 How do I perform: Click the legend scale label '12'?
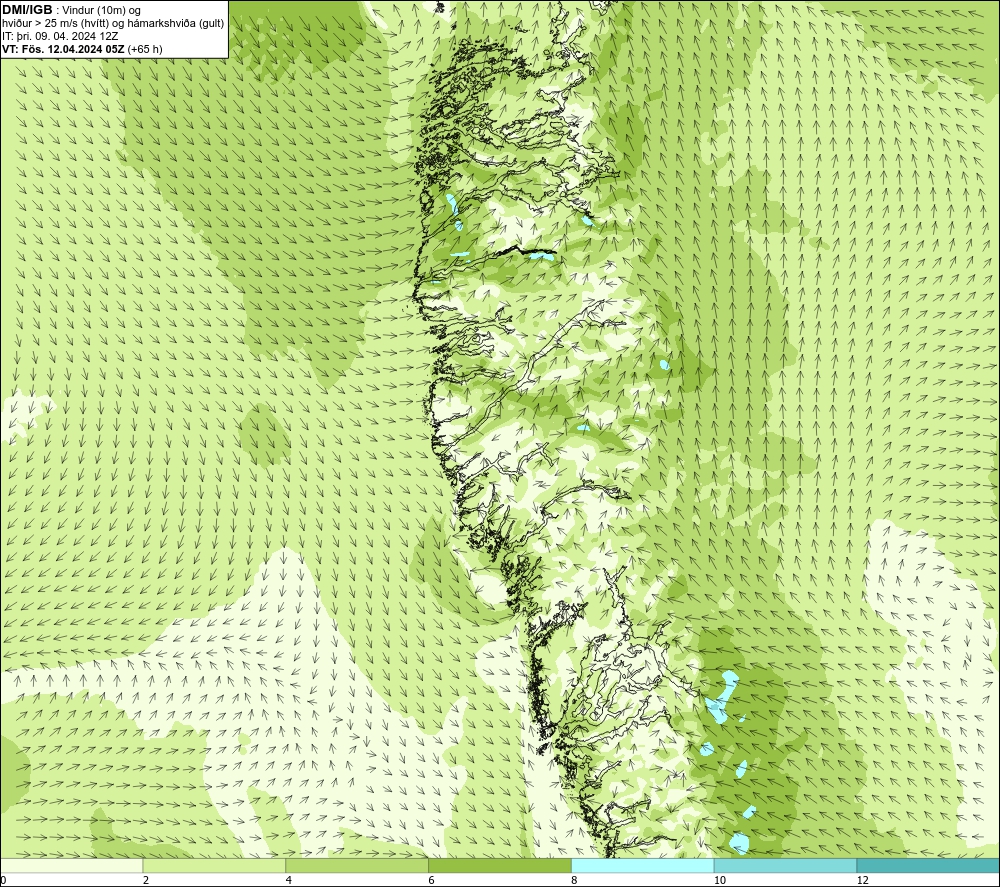863,880
